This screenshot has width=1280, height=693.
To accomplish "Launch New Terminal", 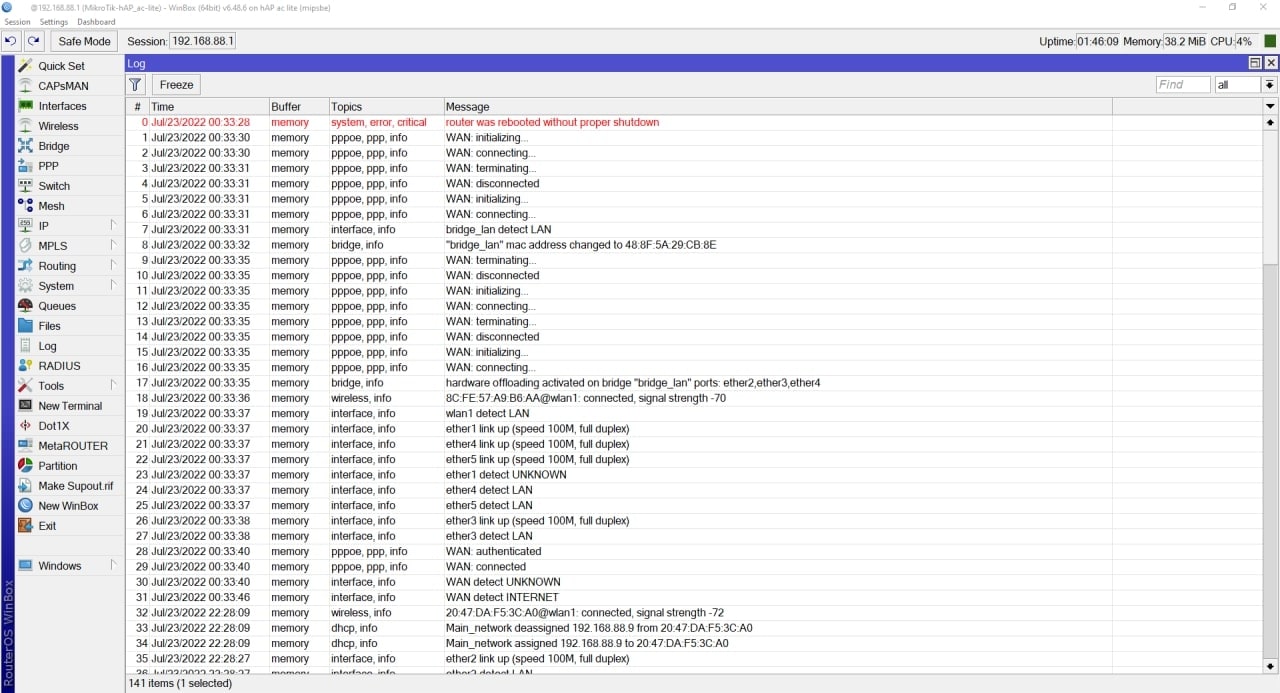I will pyautogui.click(x=70, y=406).
